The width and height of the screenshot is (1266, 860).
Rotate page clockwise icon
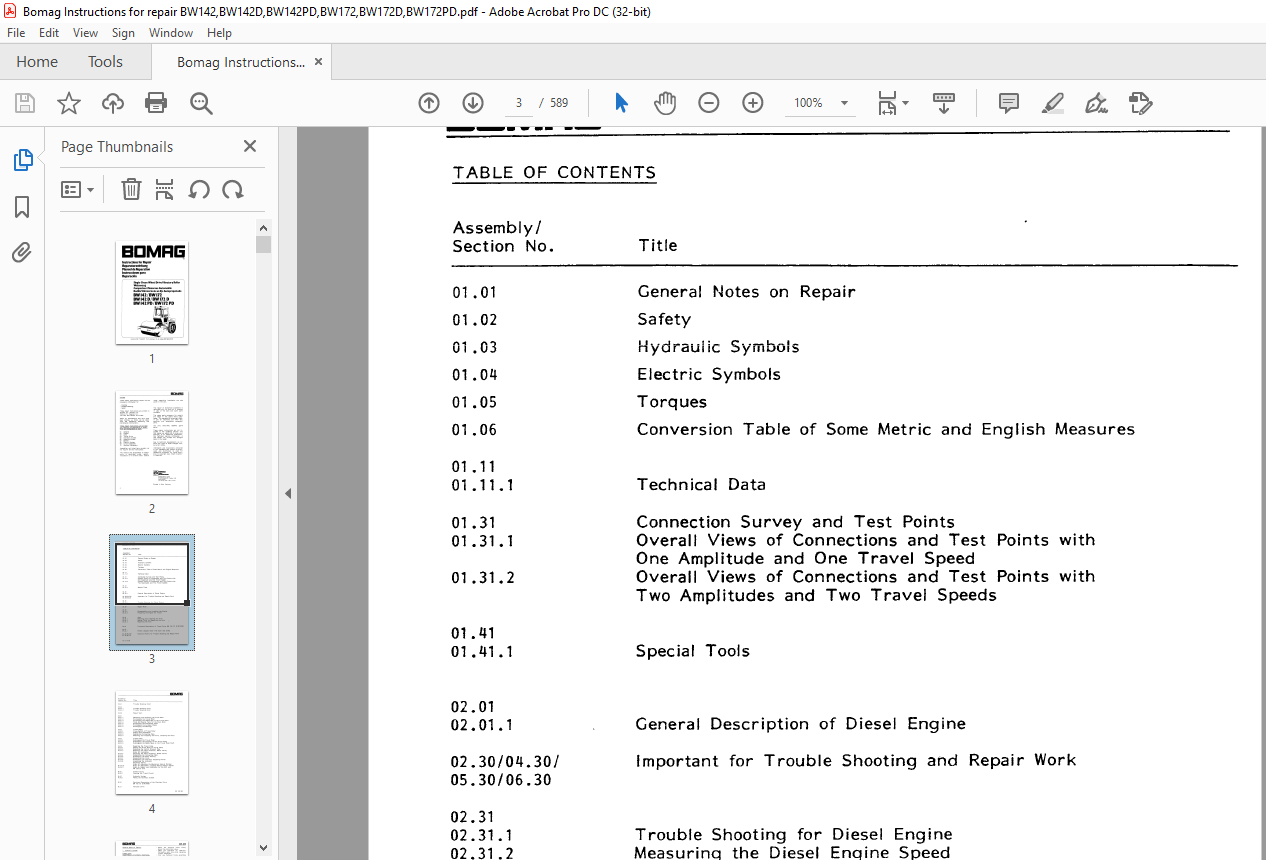(x=233, y=189)
